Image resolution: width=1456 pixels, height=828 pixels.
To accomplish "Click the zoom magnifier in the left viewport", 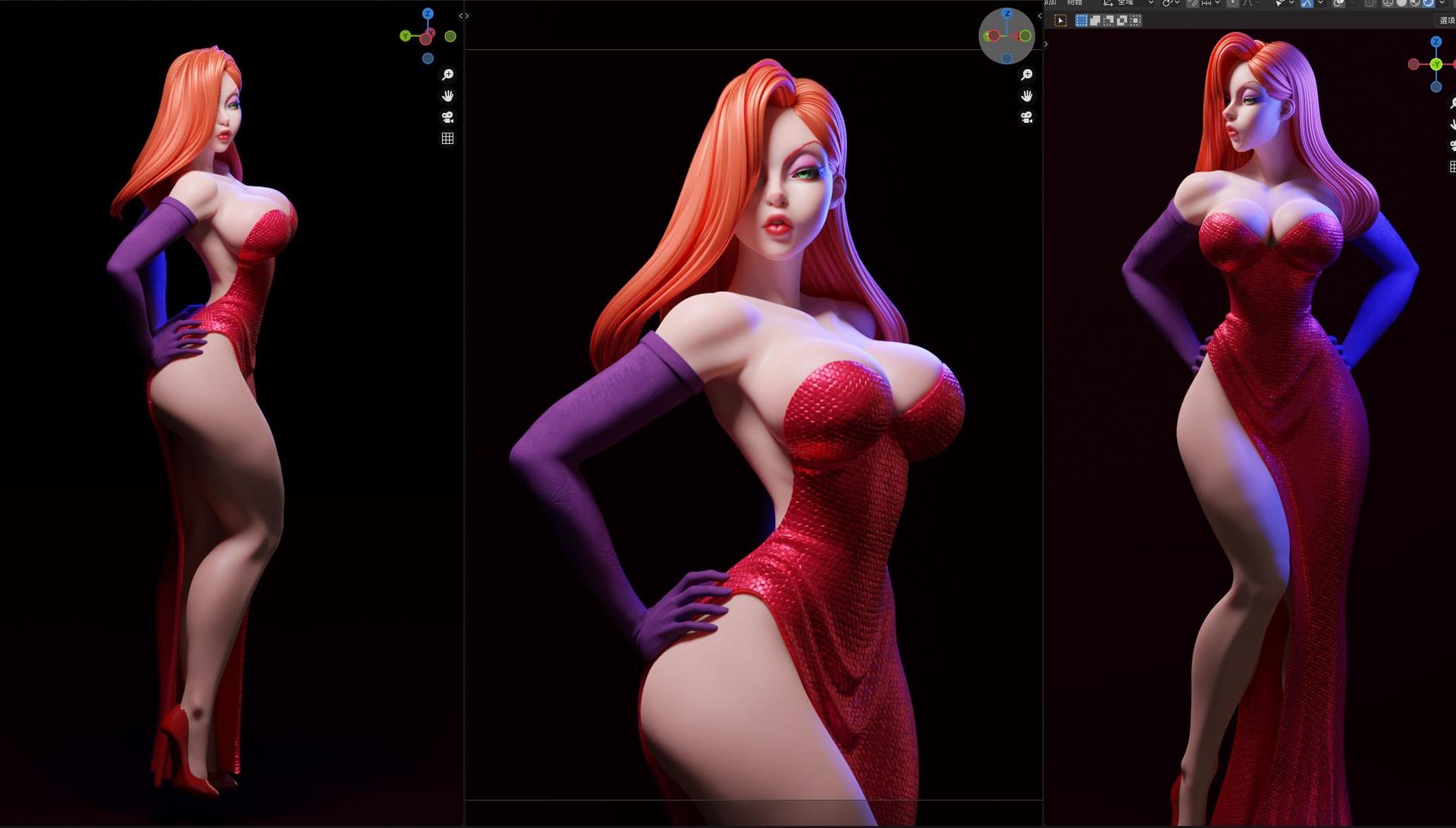I will tap(447, 74).
